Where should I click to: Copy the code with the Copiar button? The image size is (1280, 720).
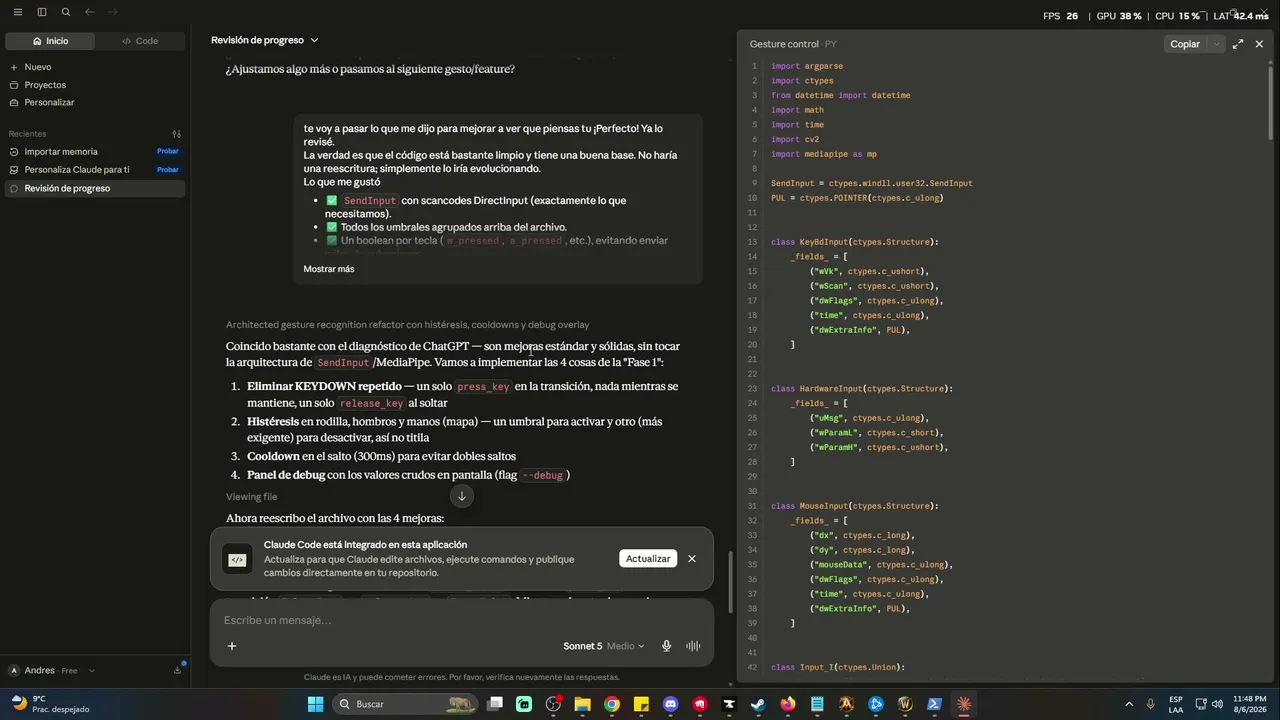pyautogui.click(x=1185, y=44)
